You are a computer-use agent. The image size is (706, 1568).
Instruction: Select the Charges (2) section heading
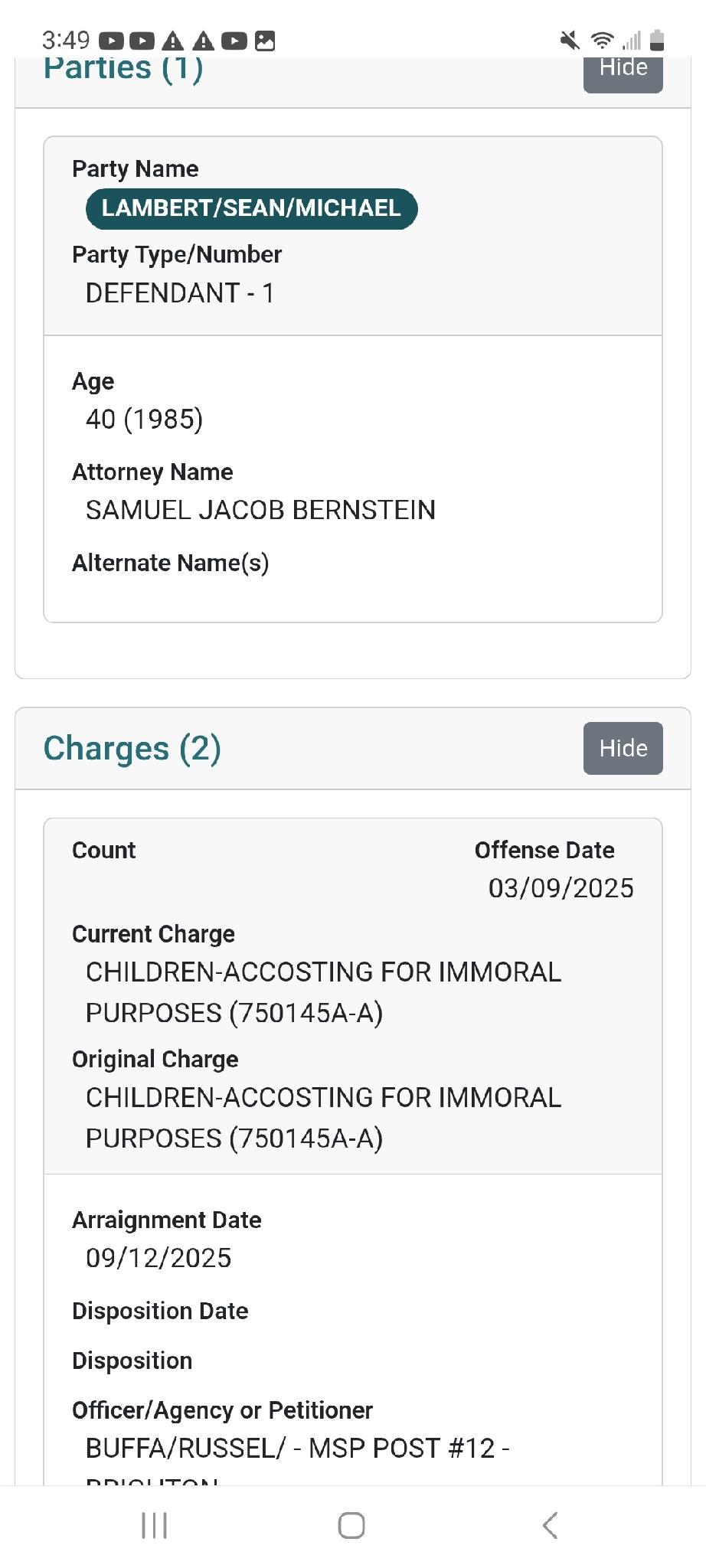point(132,748)
